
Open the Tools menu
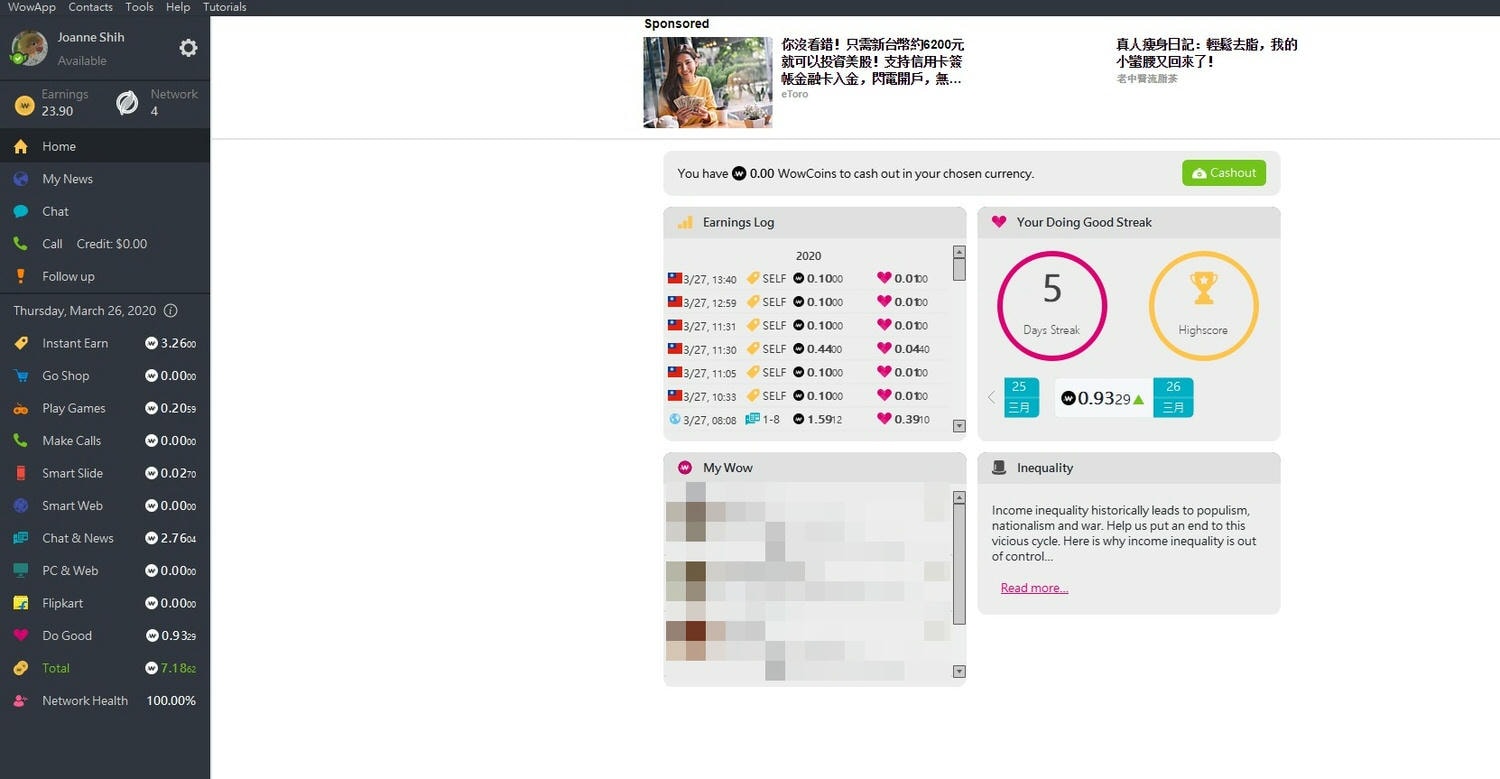pos(139,7)
